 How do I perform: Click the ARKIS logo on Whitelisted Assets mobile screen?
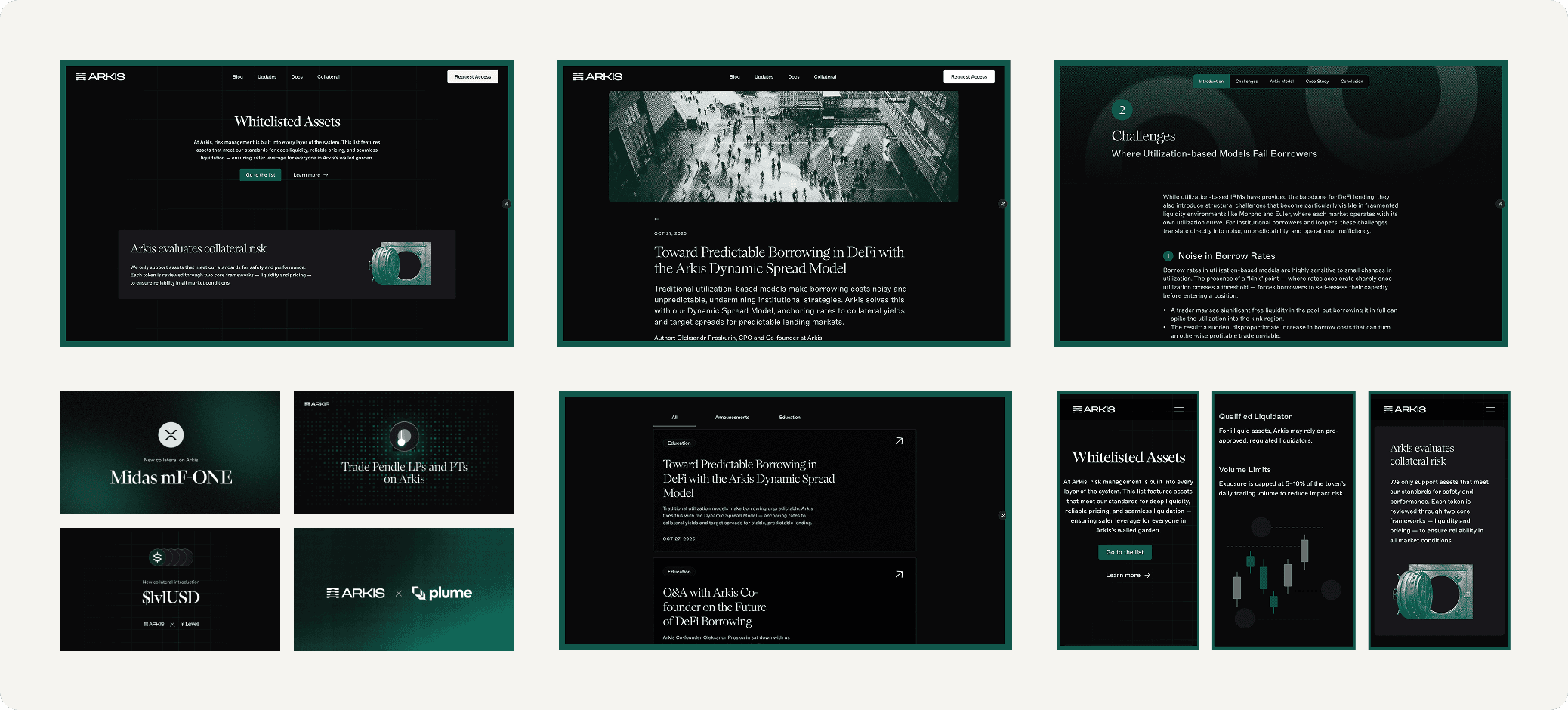1094,409
